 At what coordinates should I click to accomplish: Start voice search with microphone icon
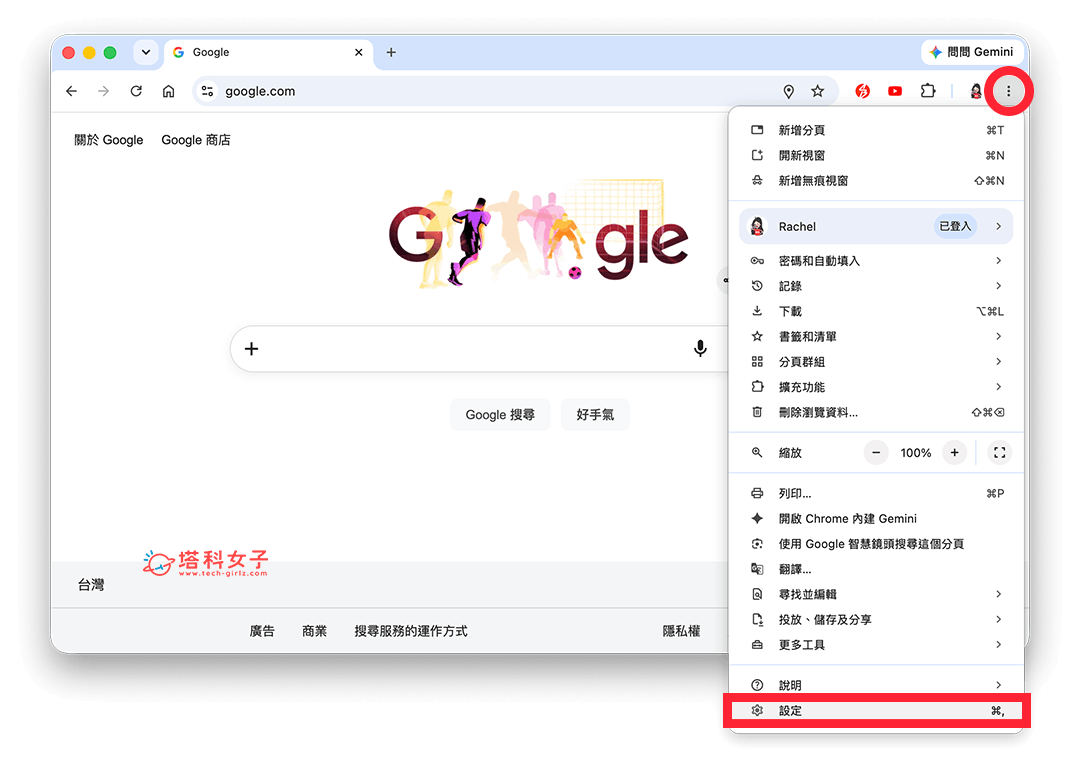point(700,348)
